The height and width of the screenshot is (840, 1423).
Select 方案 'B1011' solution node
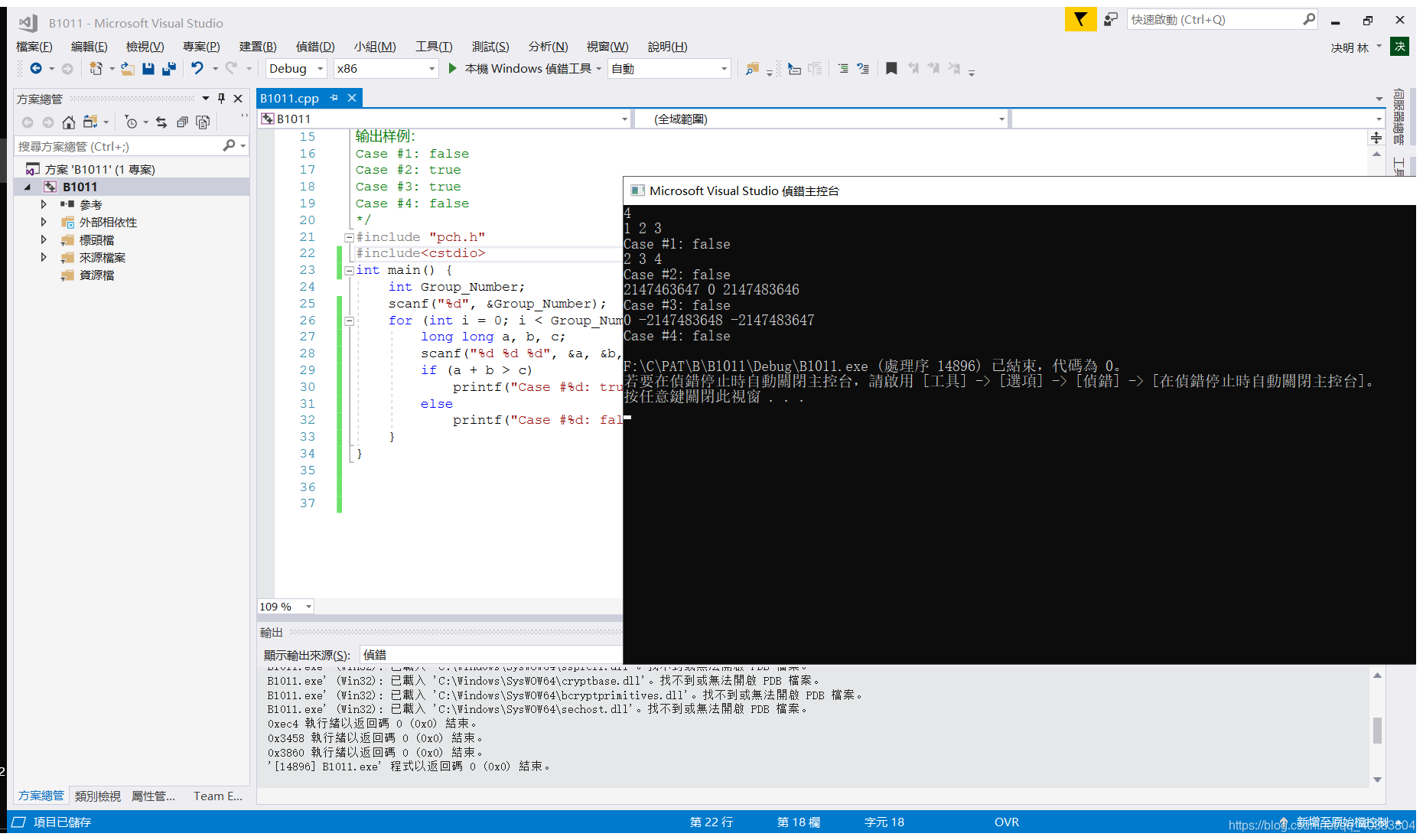tap(99, 169)
